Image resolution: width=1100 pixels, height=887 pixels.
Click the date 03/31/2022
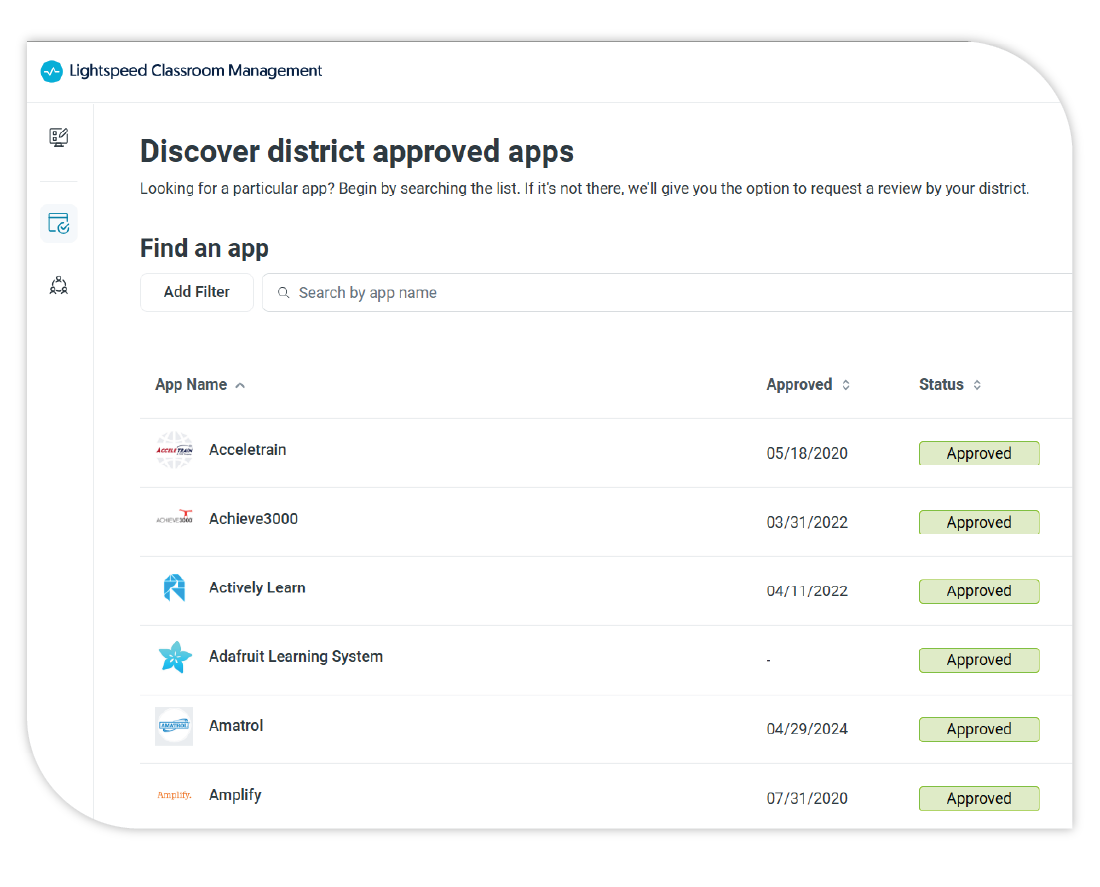[x=807, y=522]
